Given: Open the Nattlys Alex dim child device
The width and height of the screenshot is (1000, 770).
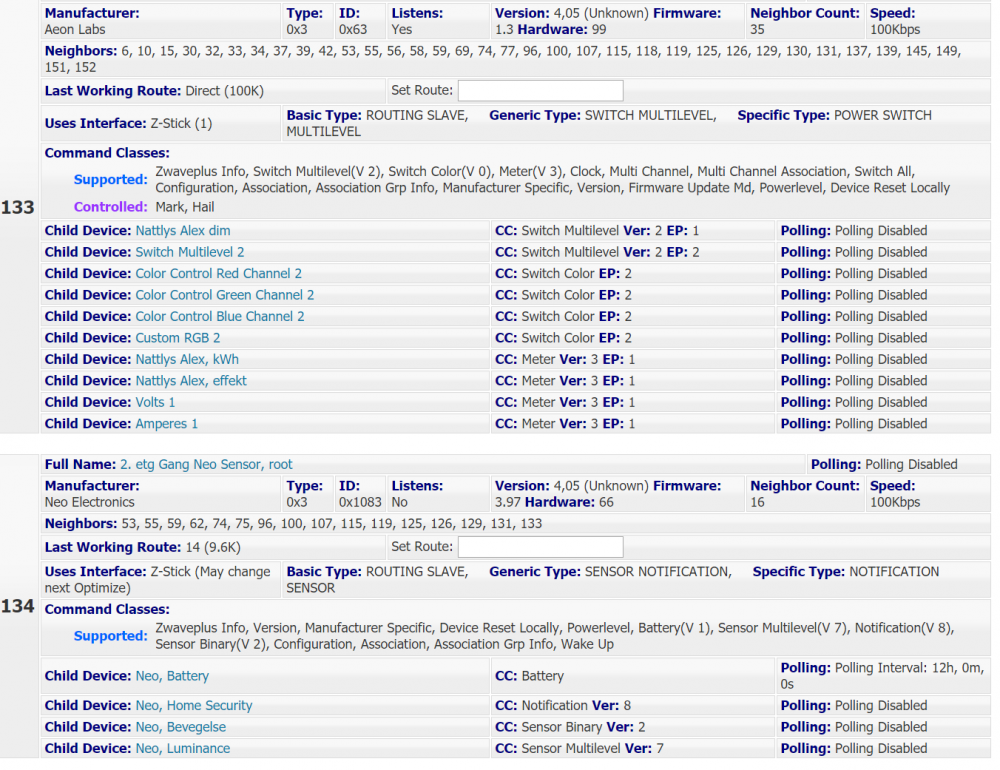Looking at the screenshot, I should [x=182, y=231].
